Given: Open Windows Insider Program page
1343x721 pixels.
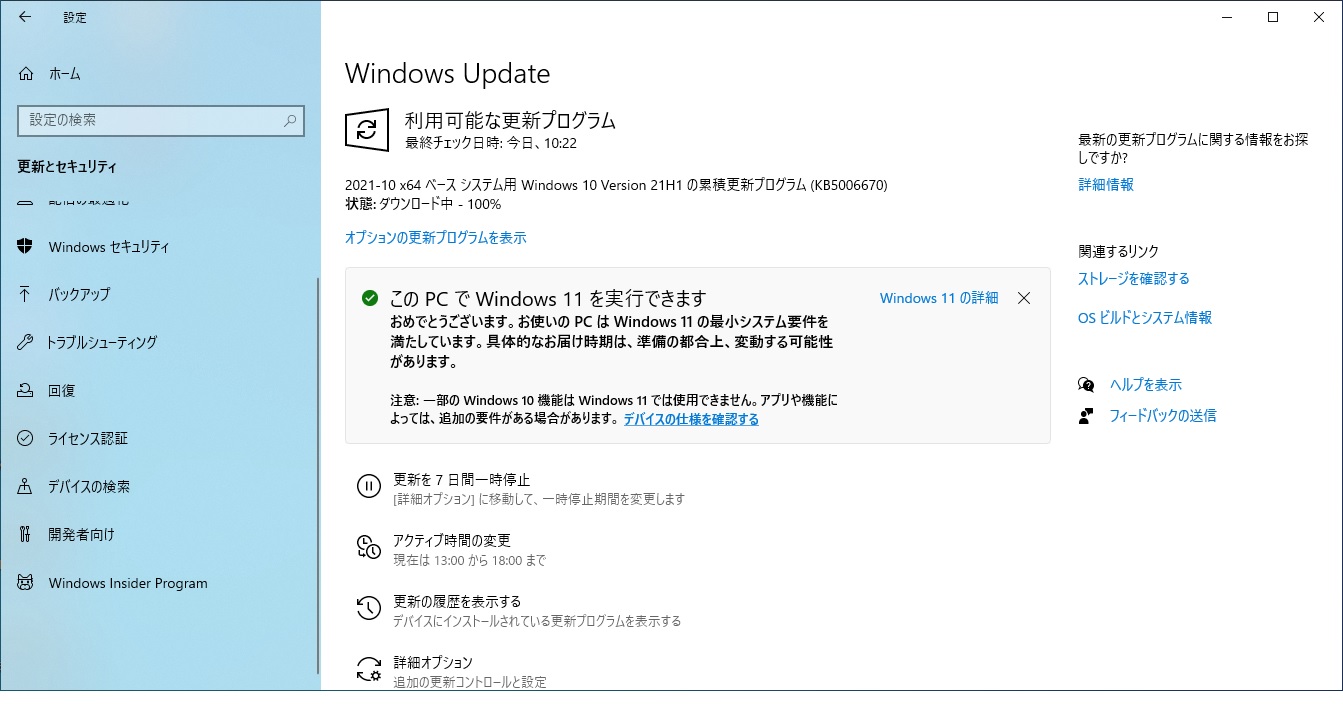Looking at the screenshot, I should pos(128,583).
